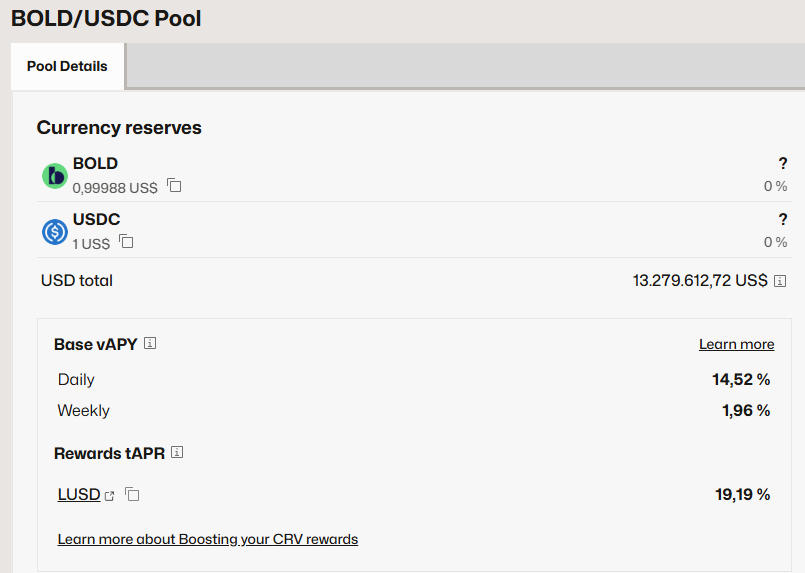Click the blue USDC token logo
Viewport: 805px width, 573px height.
click(55, 232)
